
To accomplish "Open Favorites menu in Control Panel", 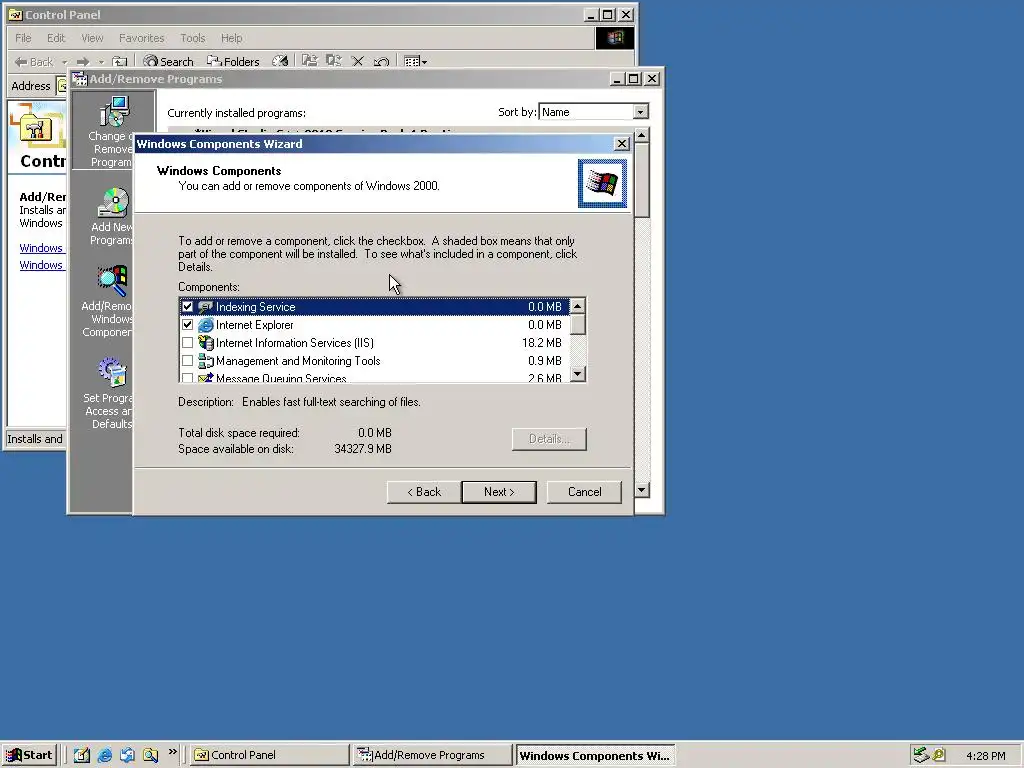I will pyautogui.click(x=142, y=38).
